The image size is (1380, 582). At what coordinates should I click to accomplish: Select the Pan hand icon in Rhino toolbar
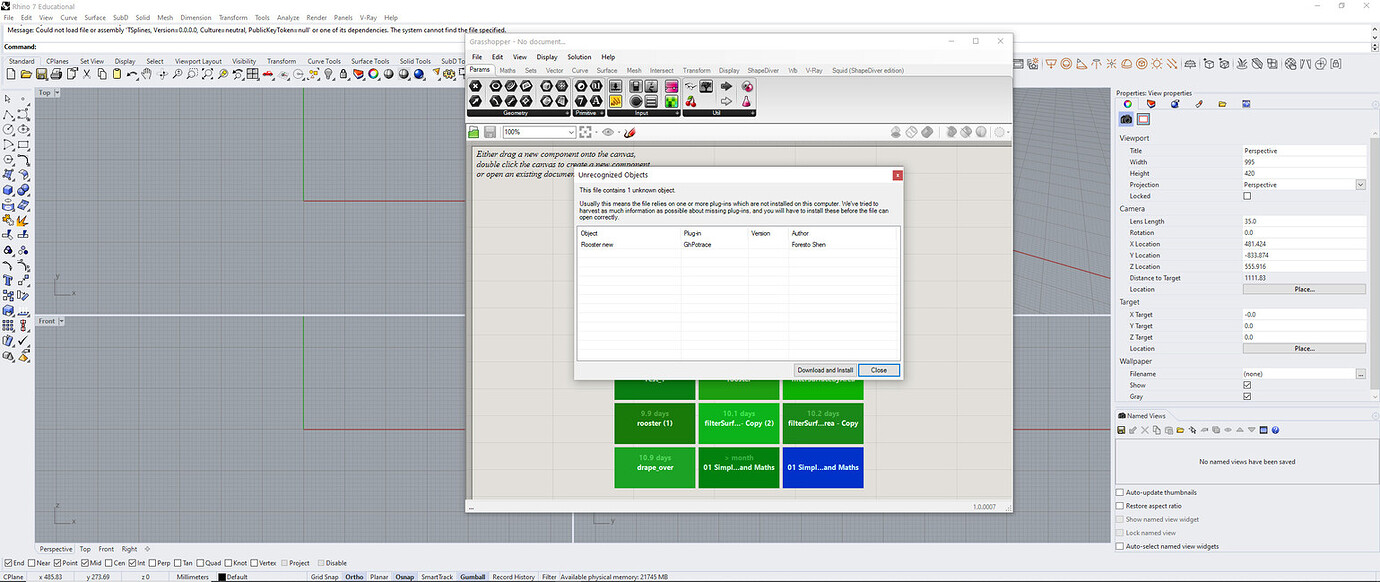[x=147, y=74]
